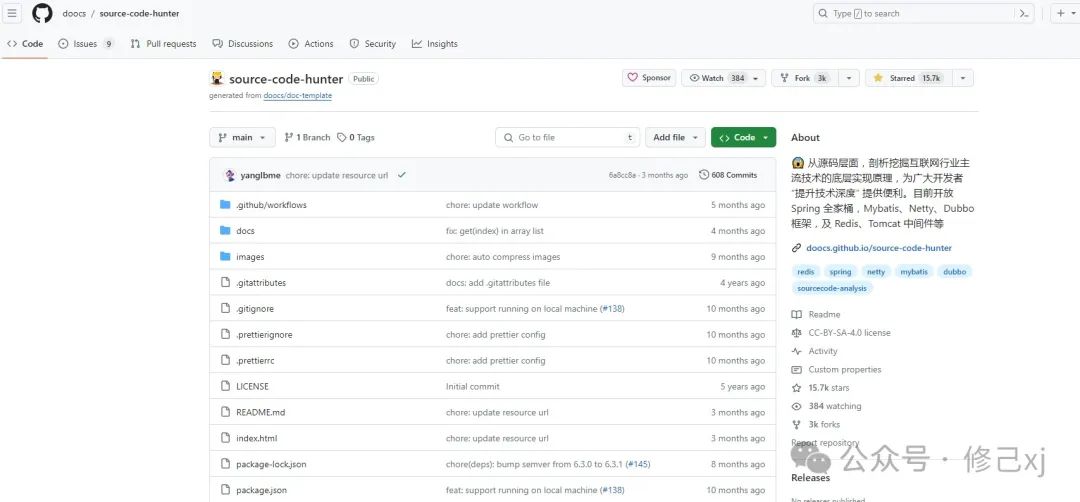1080x502 pixels.
Task: Open the dropdown beside the plus button
Action: pos(1074,13)
